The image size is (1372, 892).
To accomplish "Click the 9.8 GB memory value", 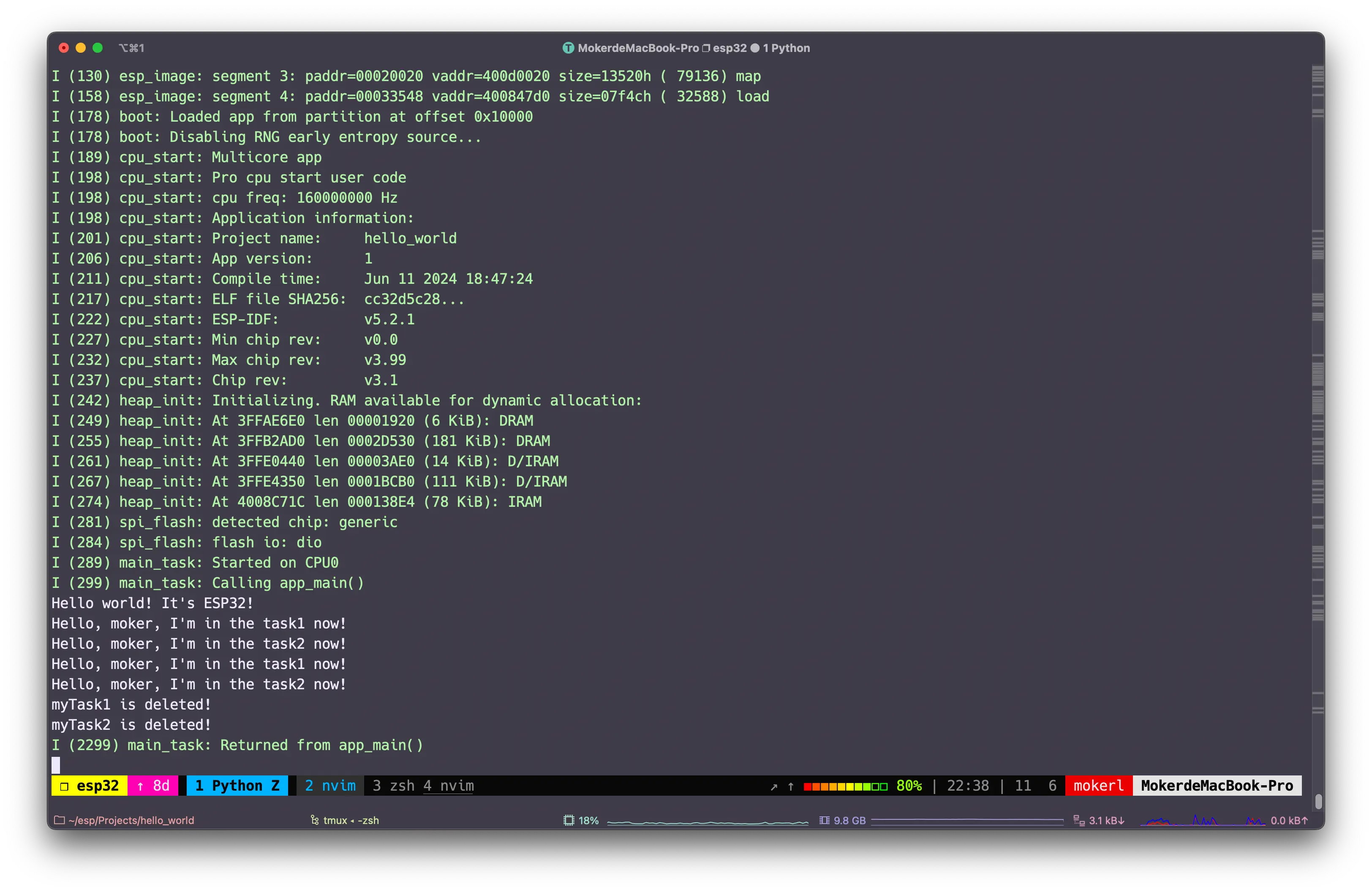I will pyautogui.click(x=850, y=821).
